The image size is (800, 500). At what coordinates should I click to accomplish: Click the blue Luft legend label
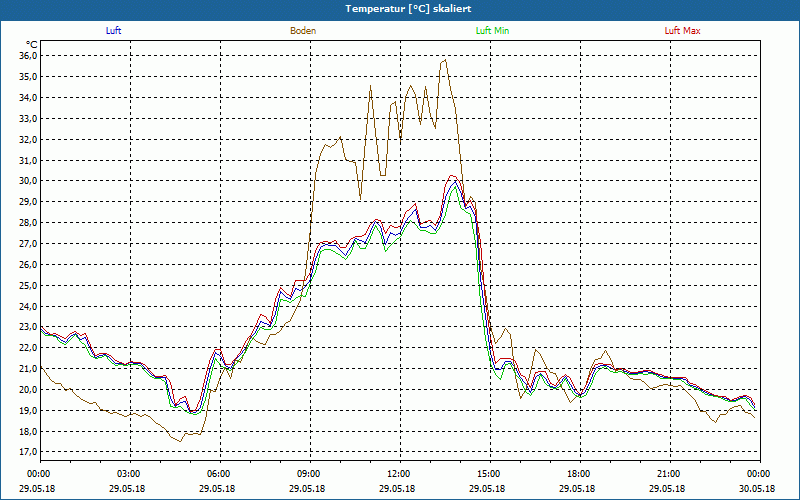click(113, 31)
